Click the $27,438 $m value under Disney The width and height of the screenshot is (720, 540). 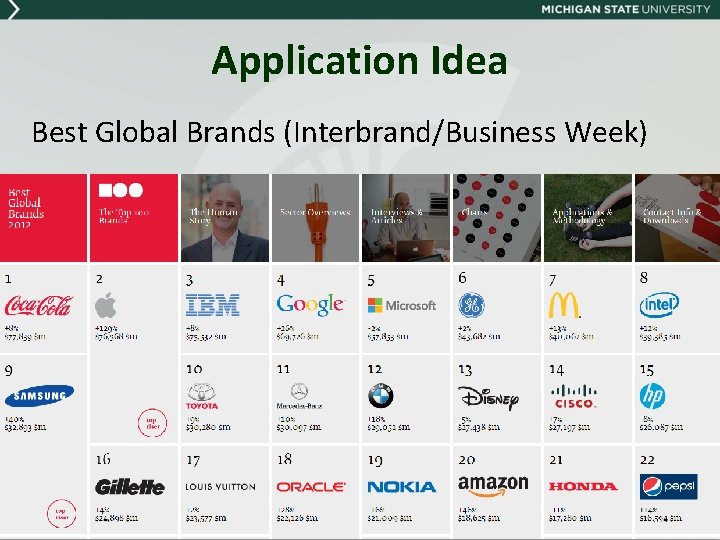pyautogui.click(x=479, y=427)
